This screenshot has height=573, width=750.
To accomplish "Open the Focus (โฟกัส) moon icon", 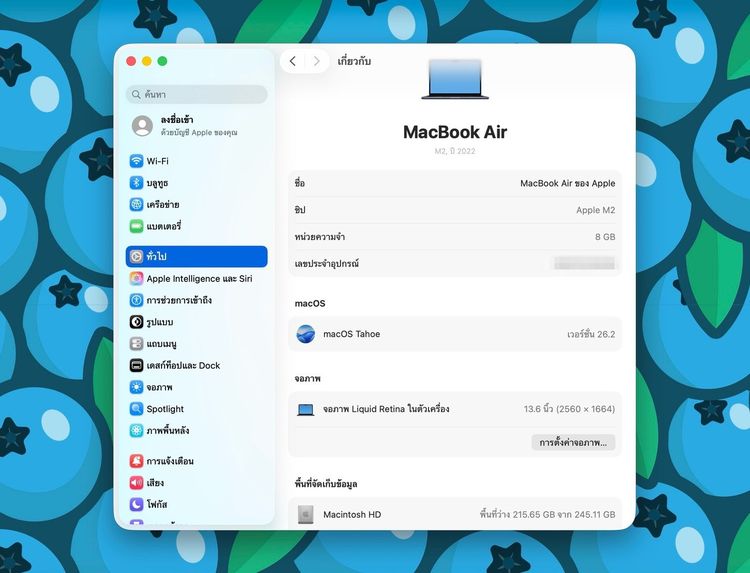I will pyautogui.click(x=136, y=504).
